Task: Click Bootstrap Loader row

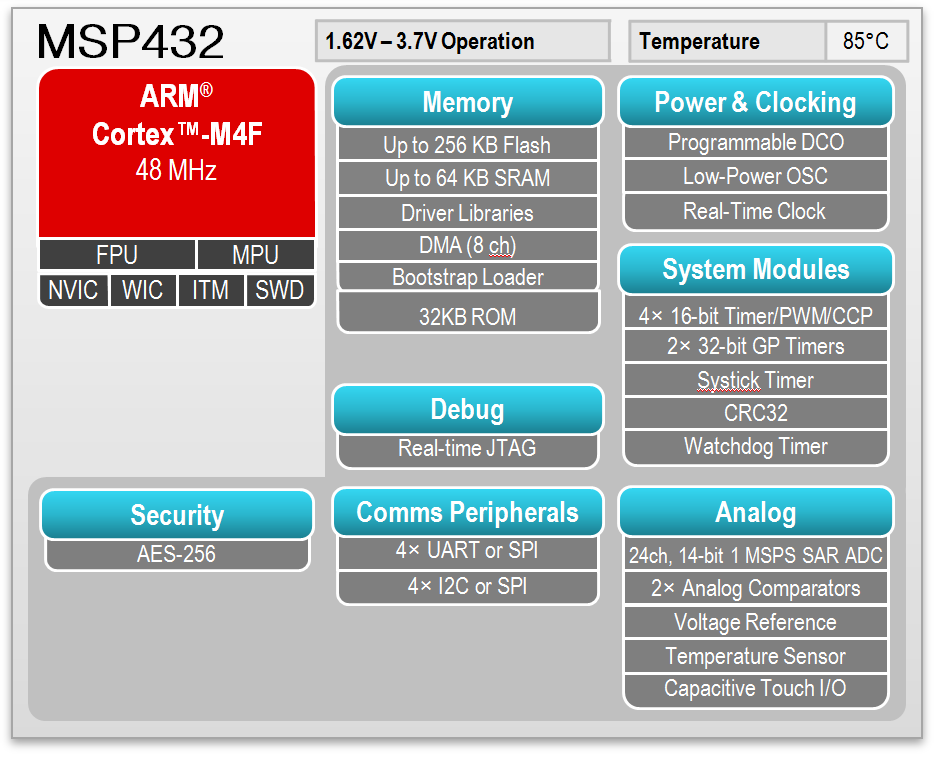Action: pyautogui.click(x=468, y=277)
